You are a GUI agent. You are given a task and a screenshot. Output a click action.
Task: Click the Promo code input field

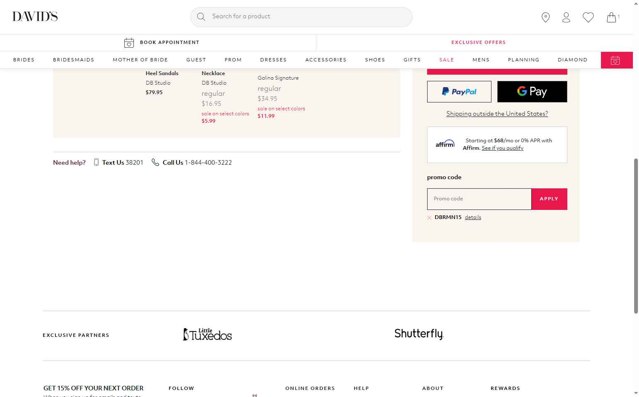(479, 199)
